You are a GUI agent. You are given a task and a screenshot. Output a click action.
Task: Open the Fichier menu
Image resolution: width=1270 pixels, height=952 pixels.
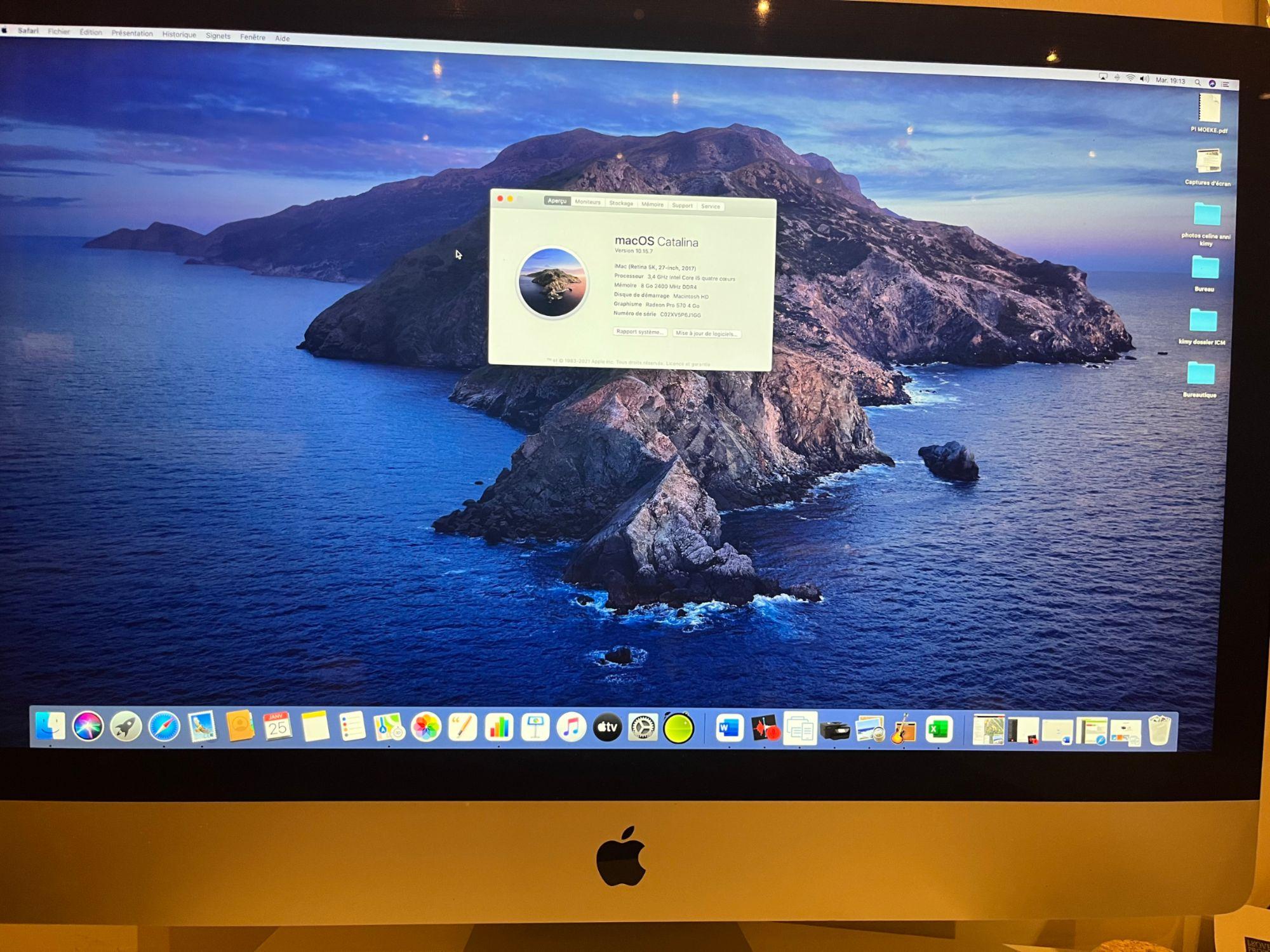[x=58, y=31]
